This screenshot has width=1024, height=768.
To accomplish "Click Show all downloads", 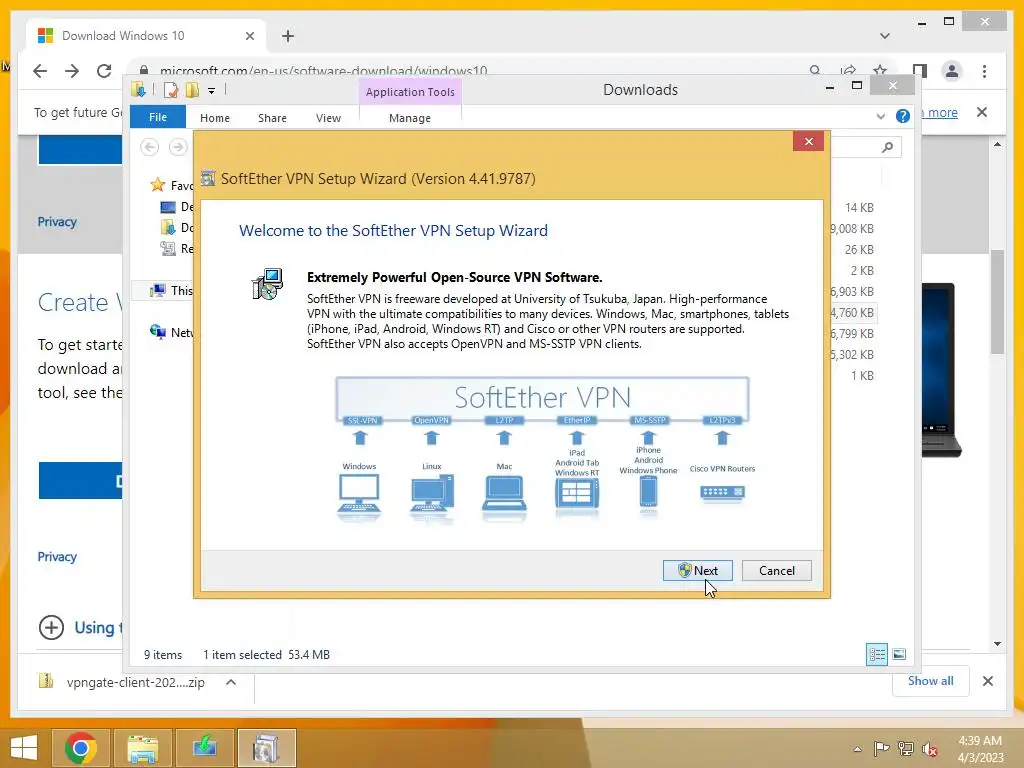I will [931, 681].
